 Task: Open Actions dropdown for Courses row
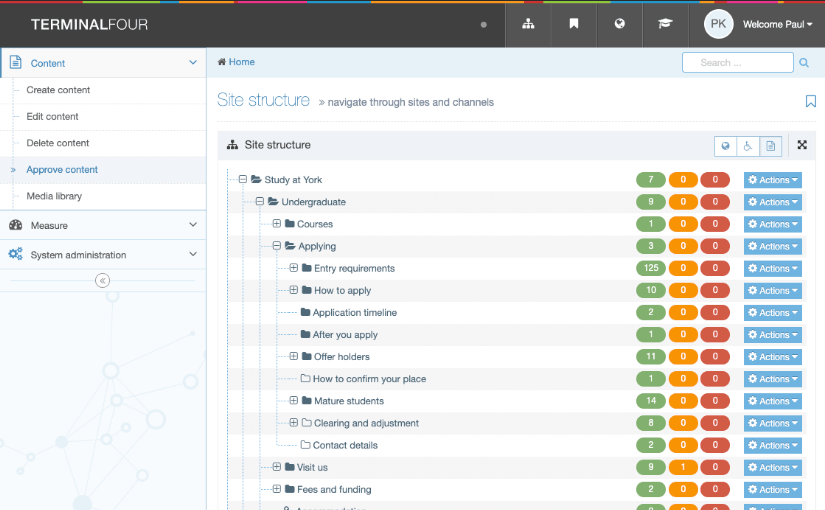(x=772, y=224)
